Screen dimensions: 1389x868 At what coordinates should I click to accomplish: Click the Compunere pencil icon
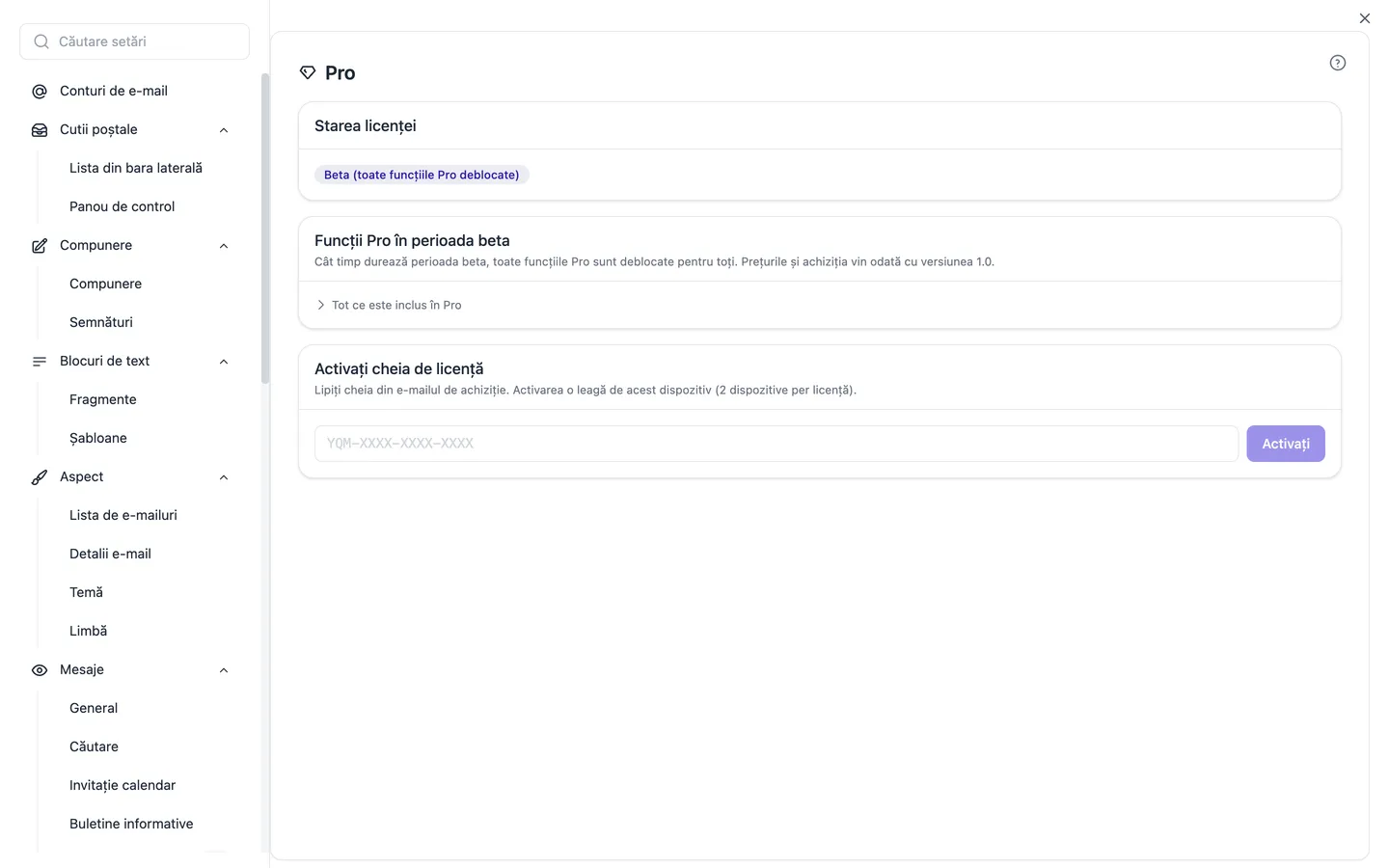(x=40, y=246)
